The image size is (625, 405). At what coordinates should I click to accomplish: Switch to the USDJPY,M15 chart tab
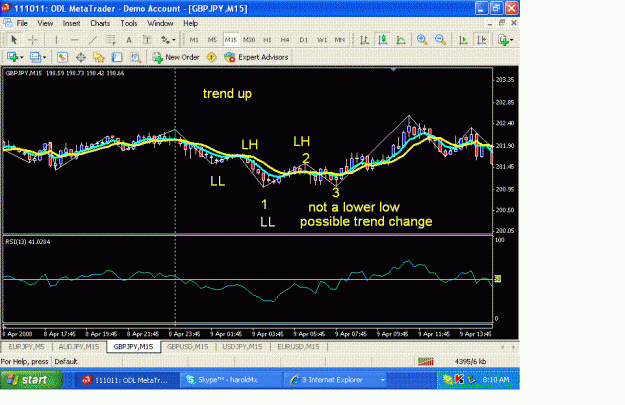pos(242,347)
